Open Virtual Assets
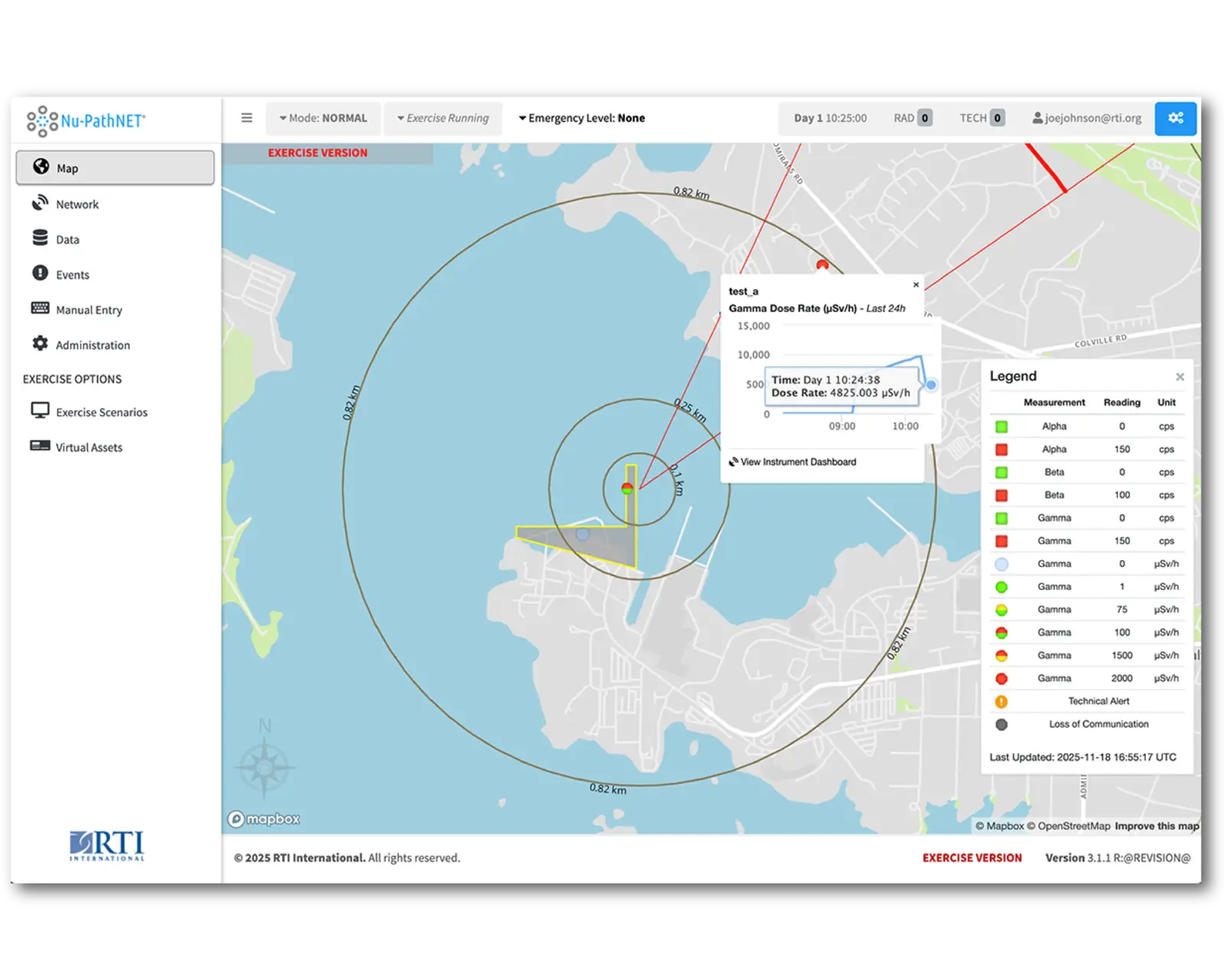This screenshot has height=980, width=1224. tap(115, 448)
